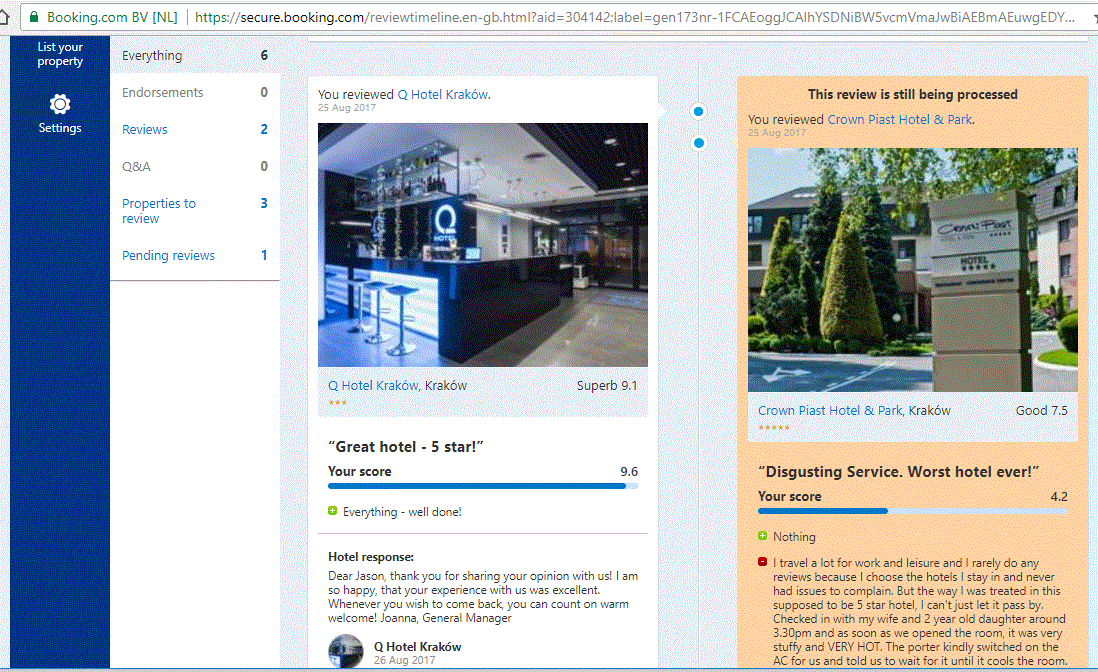Click the lower timeline dot marker

point(699,143)
